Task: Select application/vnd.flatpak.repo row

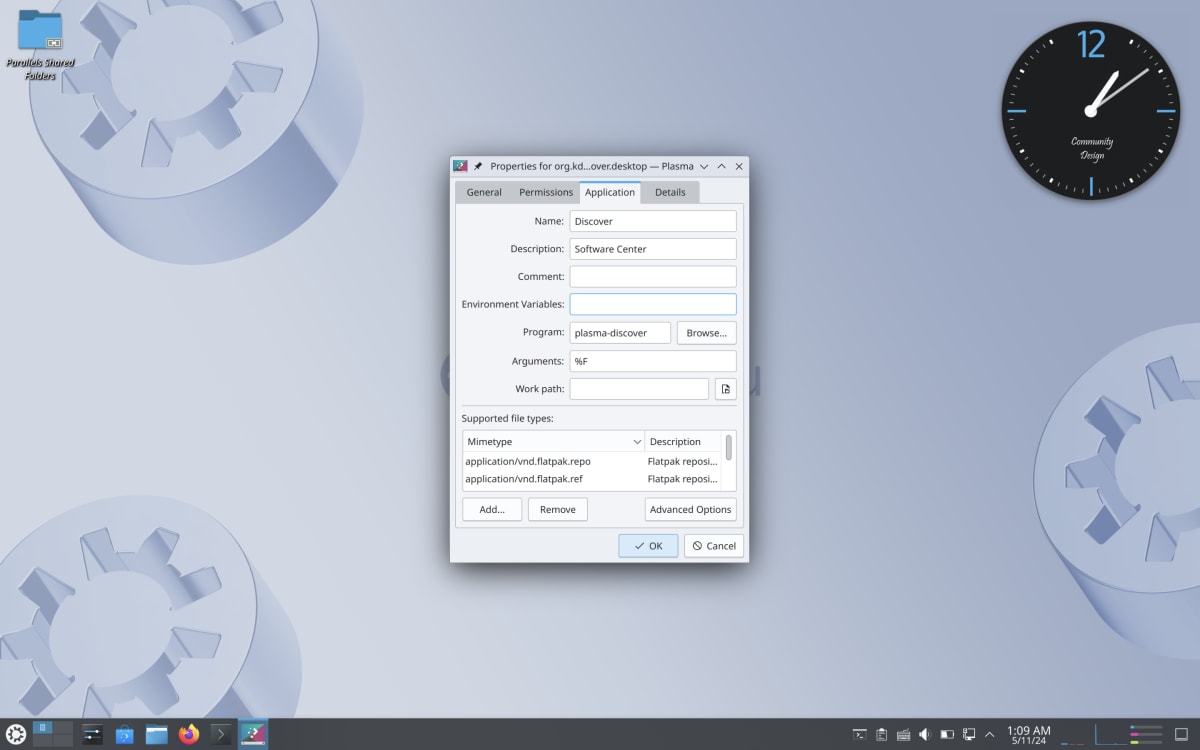Action: coord(592,461)
